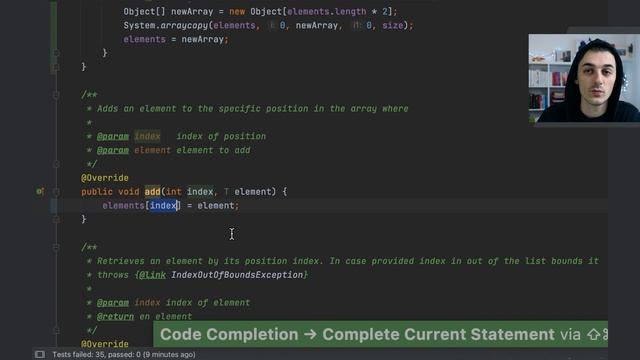
Task: Click 'element' parameter in add signature
Action: pyautogui.click(x=253, y=191)
